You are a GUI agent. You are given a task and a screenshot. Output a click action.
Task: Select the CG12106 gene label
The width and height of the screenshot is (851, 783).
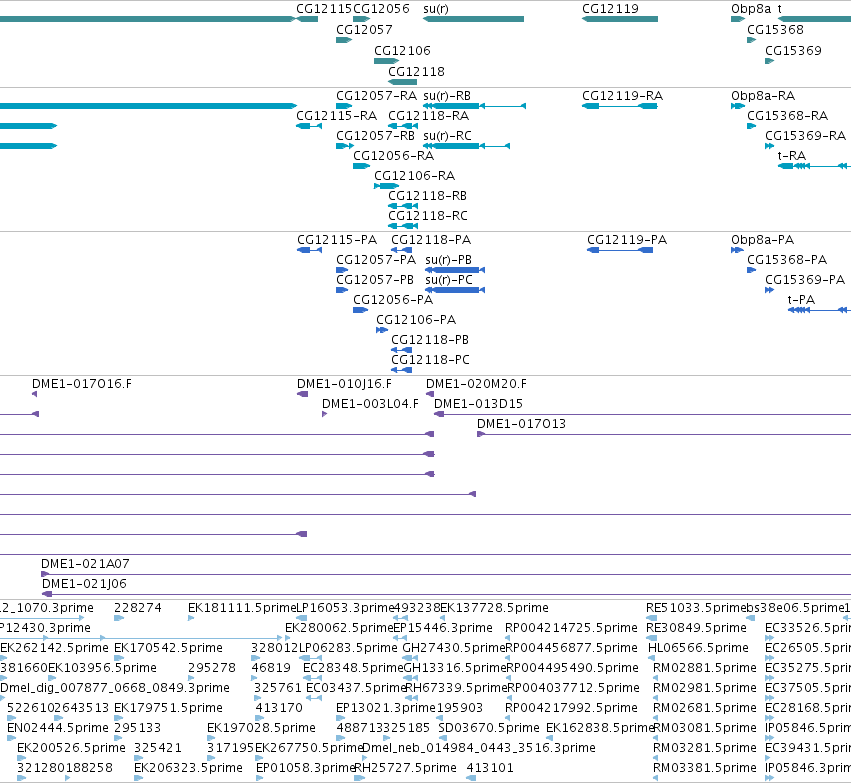click(x=402, y=51)
